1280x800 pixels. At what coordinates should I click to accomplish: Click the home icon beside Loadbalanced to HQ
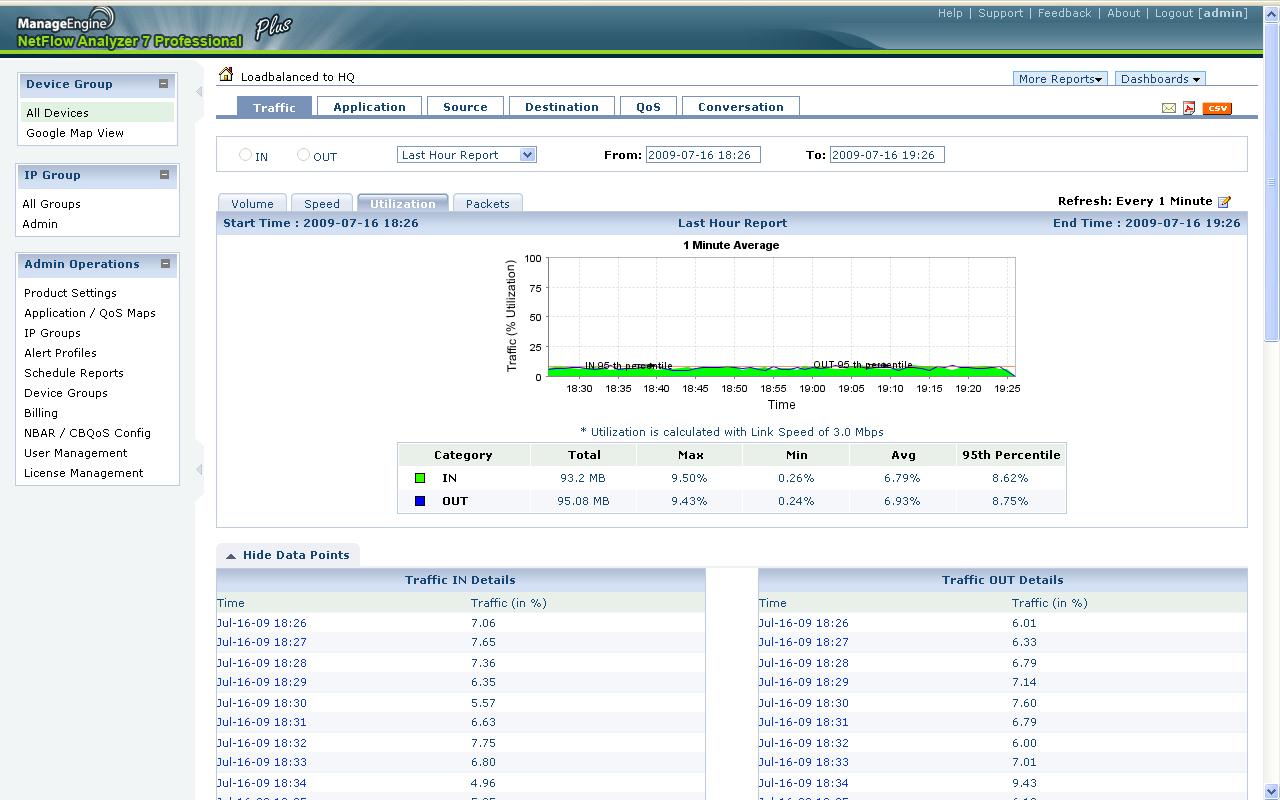[x=226, y=75]
